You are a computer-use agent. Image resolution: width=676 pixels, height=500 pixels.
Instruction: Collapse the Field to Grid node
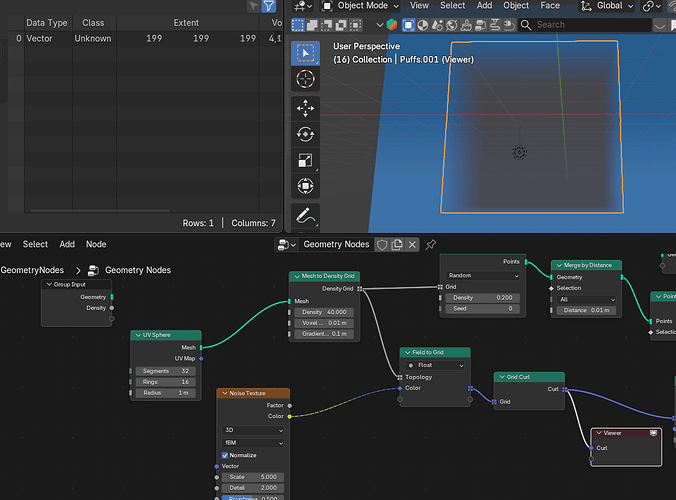407,353
